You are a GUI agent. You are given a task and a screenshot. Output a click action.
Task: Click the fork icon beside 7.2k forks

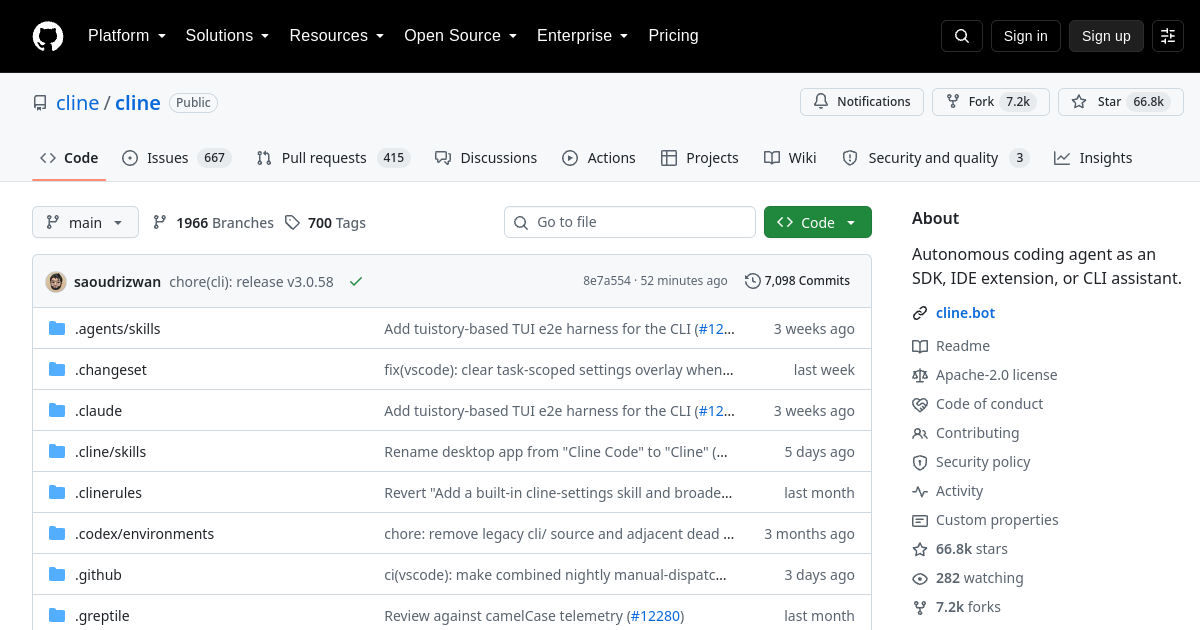920,607
